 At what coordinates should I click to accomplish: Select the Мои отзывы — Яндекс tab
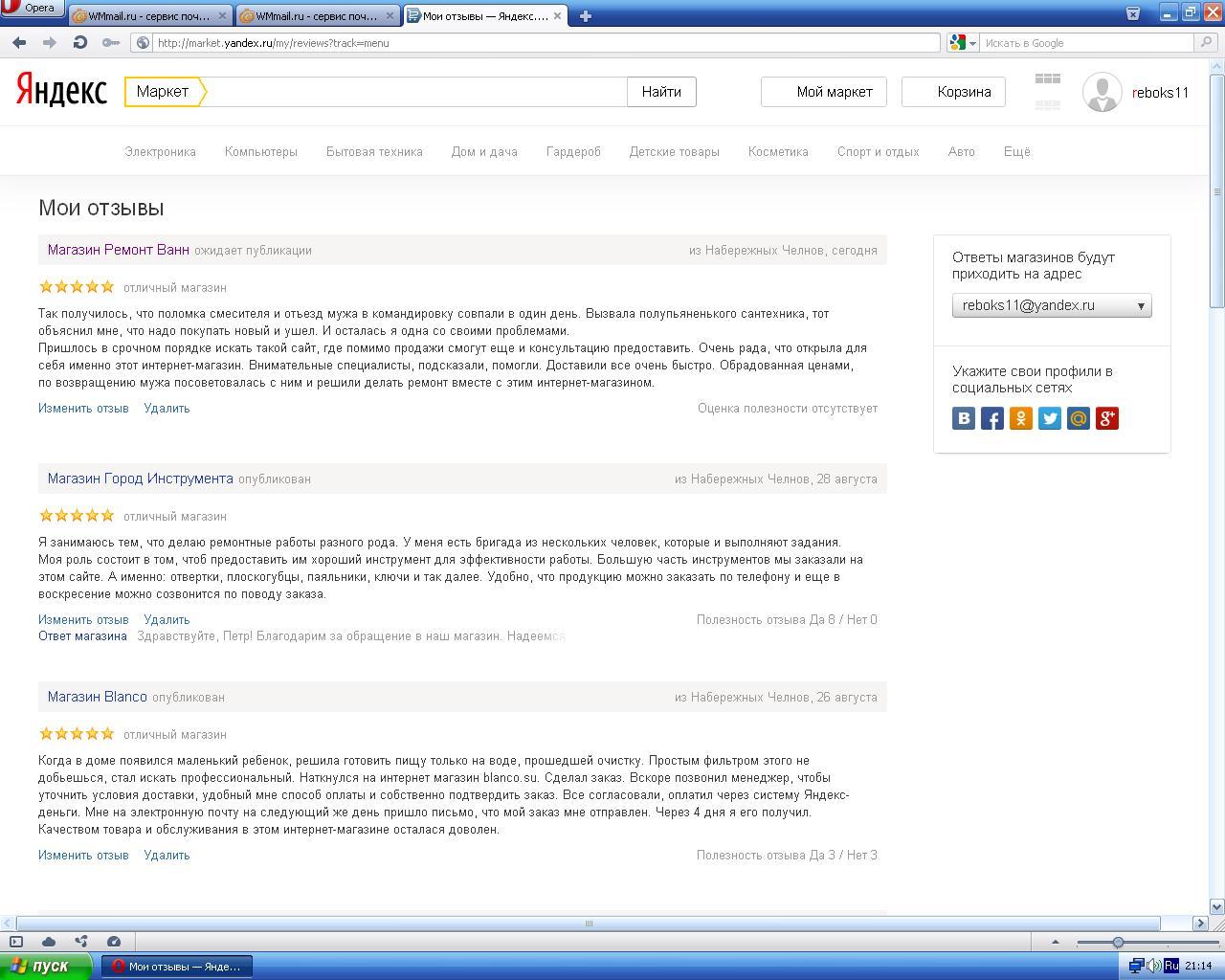(485, 16)
